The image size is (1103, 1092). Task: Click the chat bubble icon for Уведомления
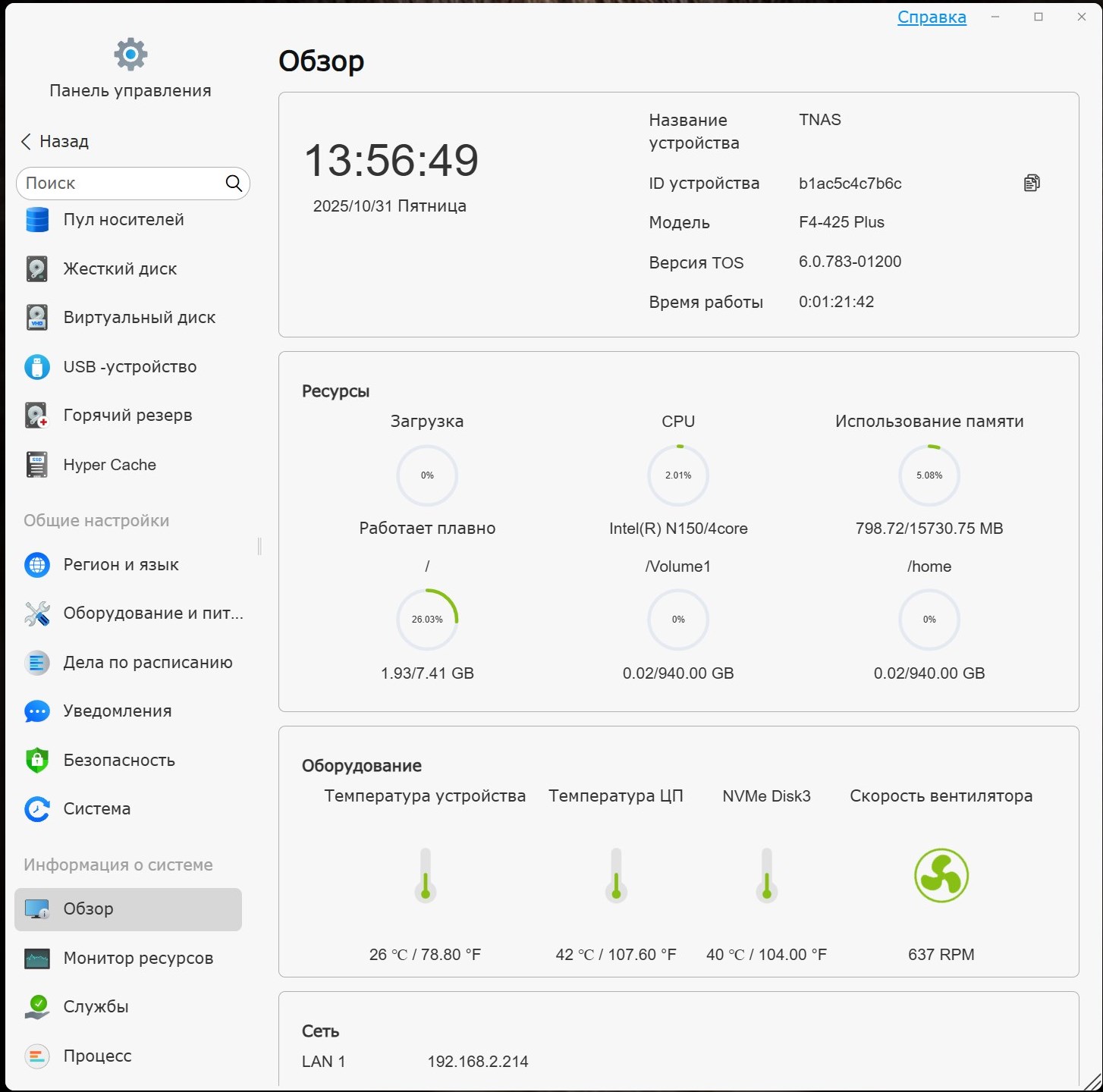point(37,711)
